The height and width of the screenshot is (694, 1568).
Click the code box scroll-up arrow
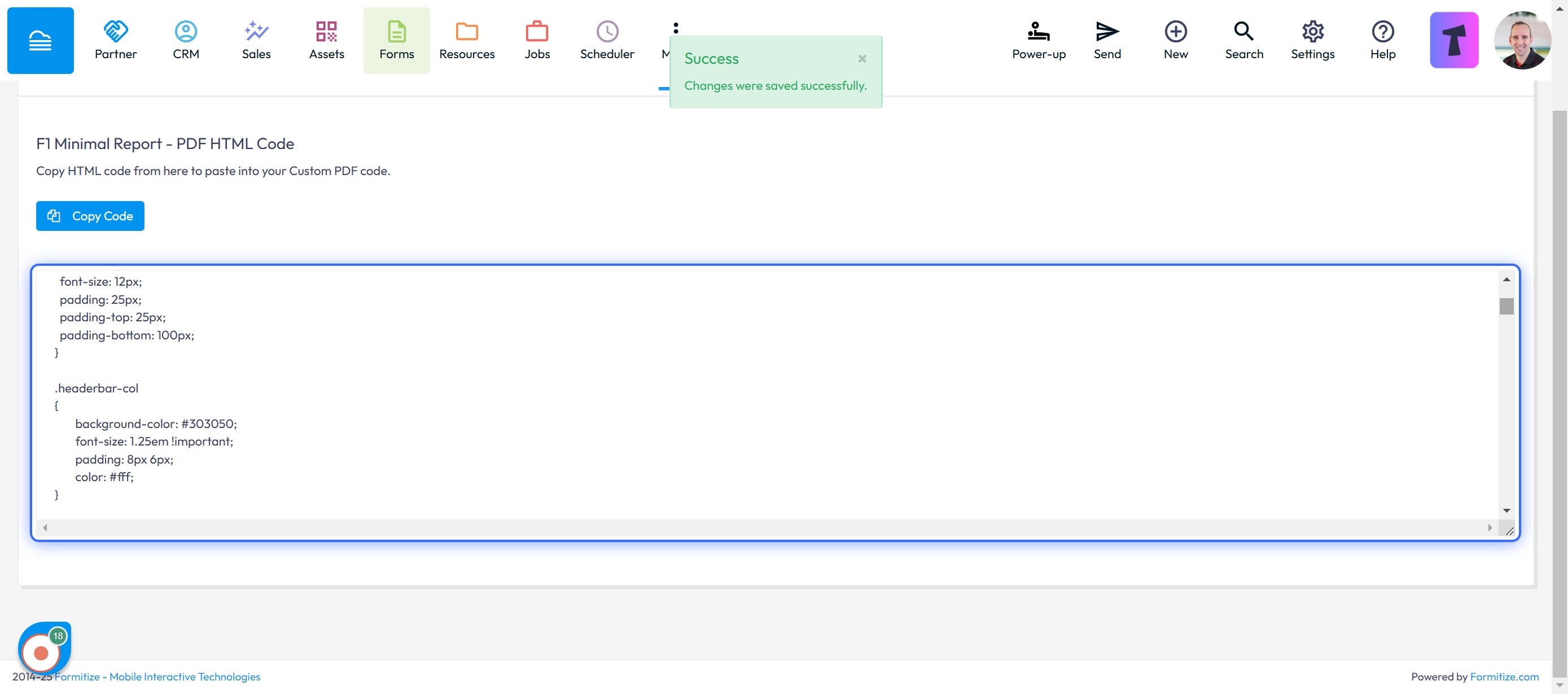1506,280
